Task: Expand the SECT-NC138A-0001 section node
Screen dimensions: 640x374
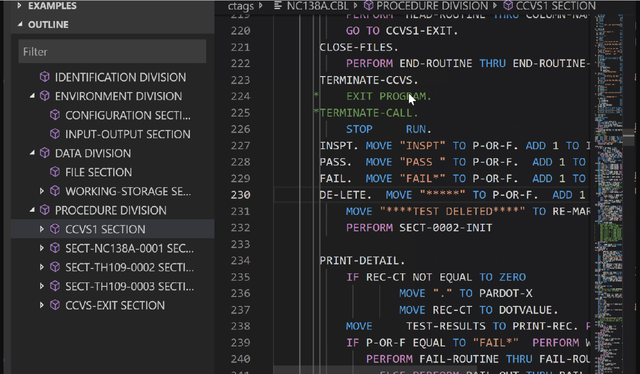Action: click(42, 248)
